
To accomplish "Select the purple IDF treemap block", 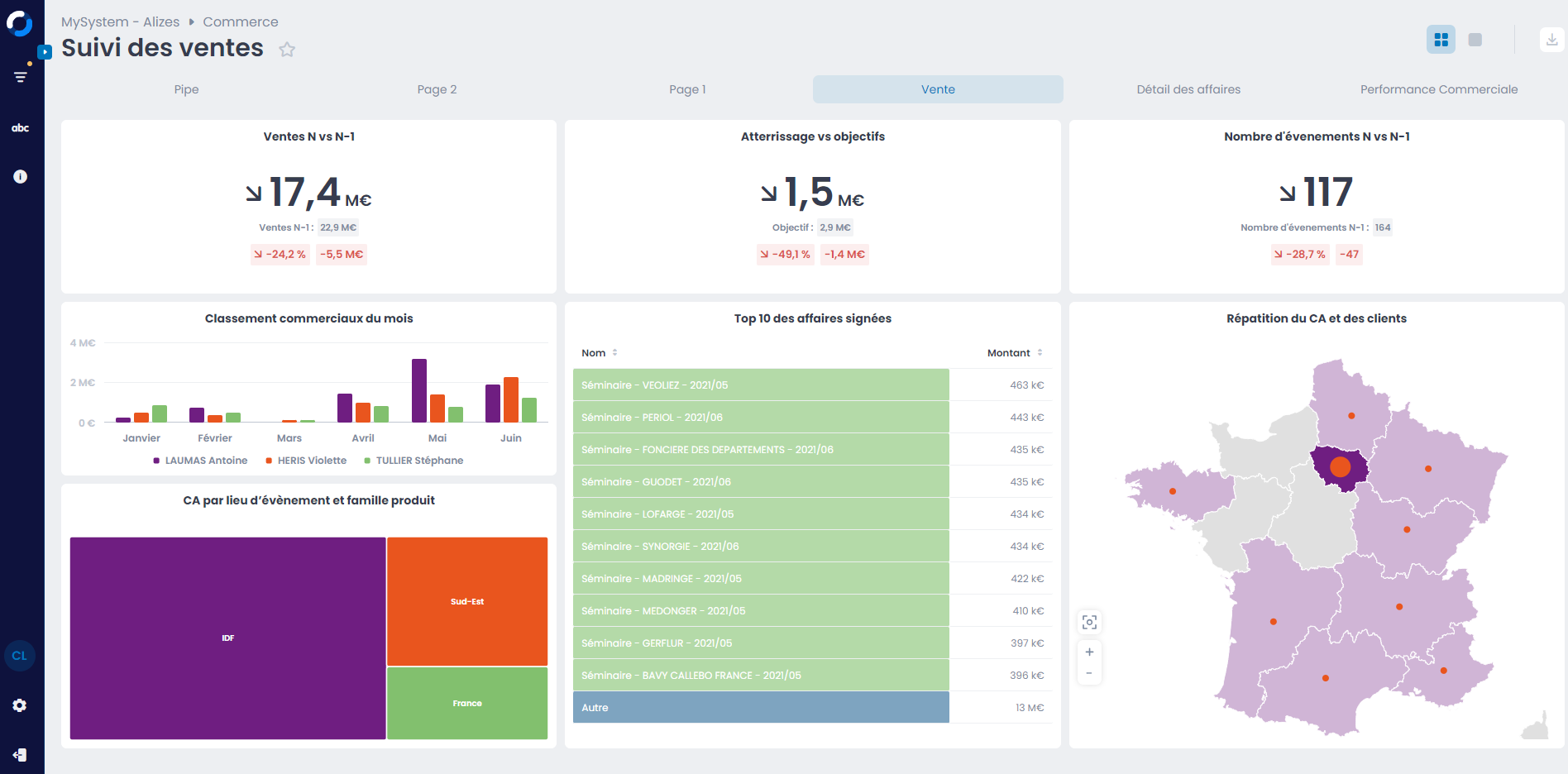I will 227,638.
